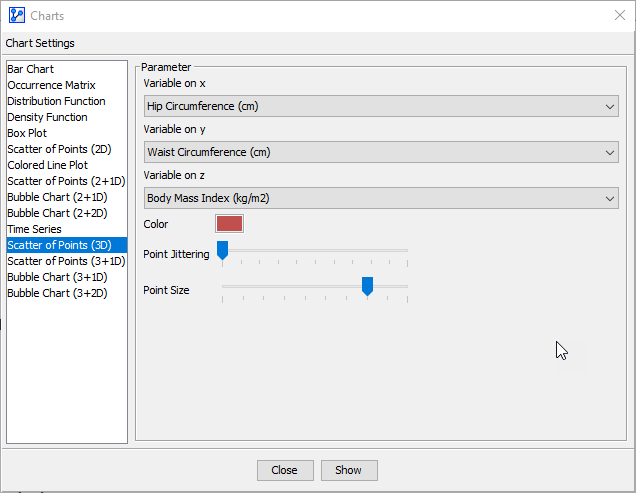Open the Variable on x dropdown
The image size is (636, 493).
[380, 106]
